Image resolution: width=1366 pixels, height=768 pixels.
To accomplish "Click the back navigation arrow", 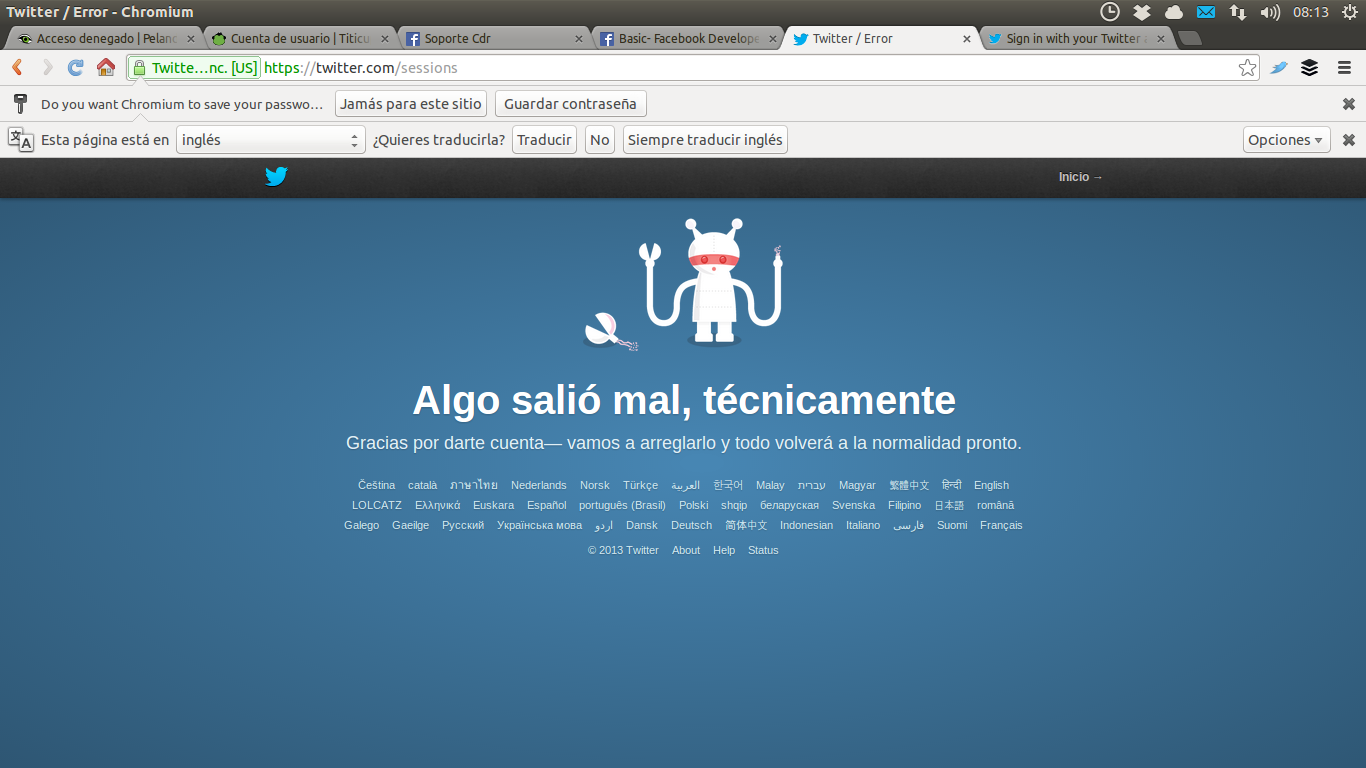I will [17, 68].
